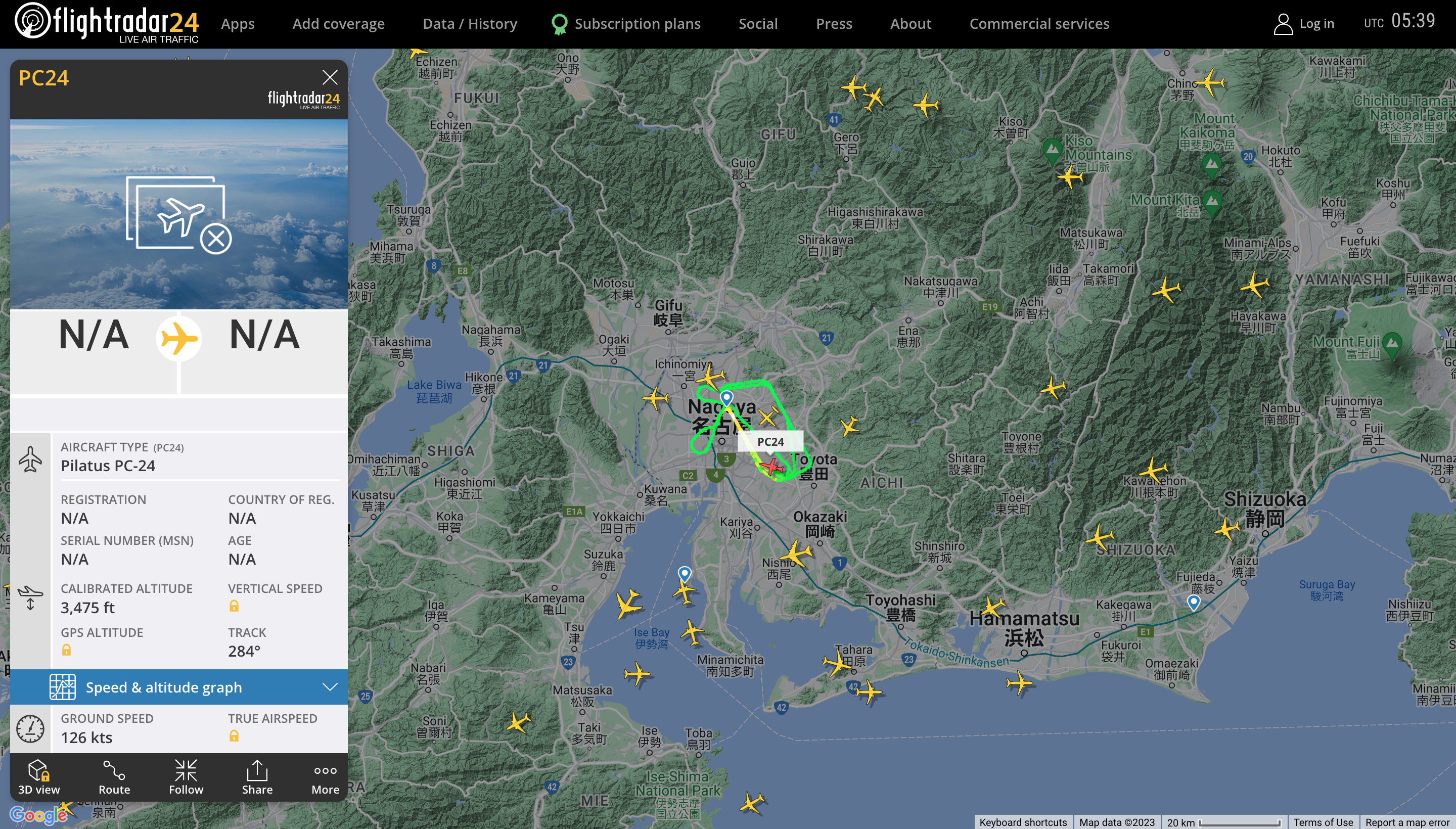
Task: Click the 284° track value
Action: [x=244, y=651]
